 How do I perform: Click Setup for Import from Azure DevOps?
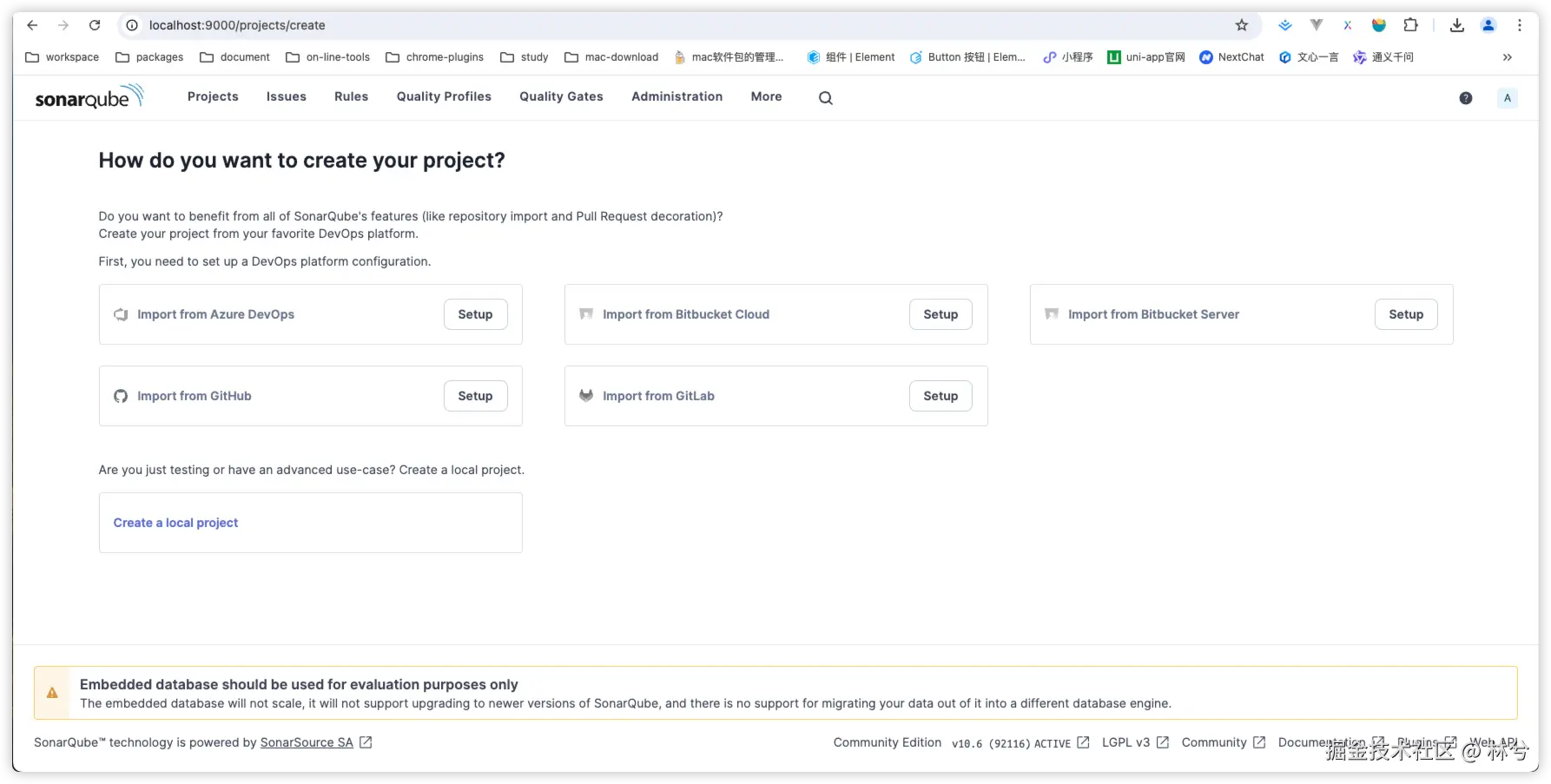click(475, 314)
